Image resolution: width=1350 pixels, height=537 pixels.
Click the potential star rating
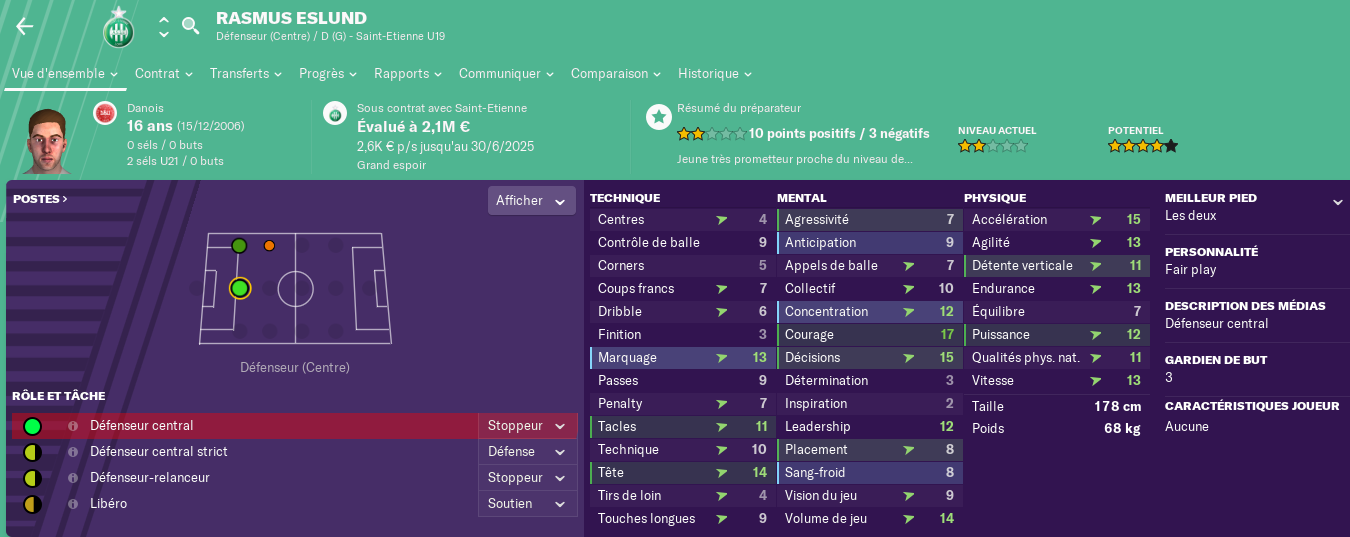[x=1143, y=146]
